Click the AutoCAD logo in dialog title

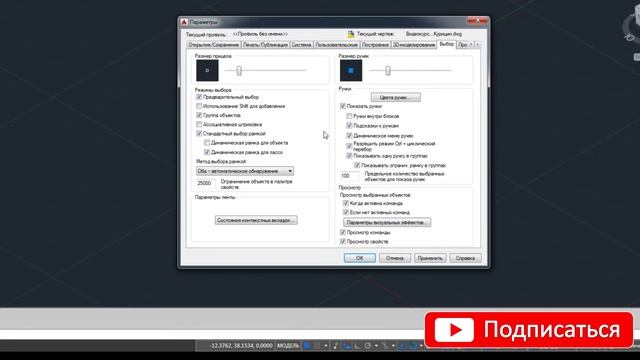tap(184, 22)
